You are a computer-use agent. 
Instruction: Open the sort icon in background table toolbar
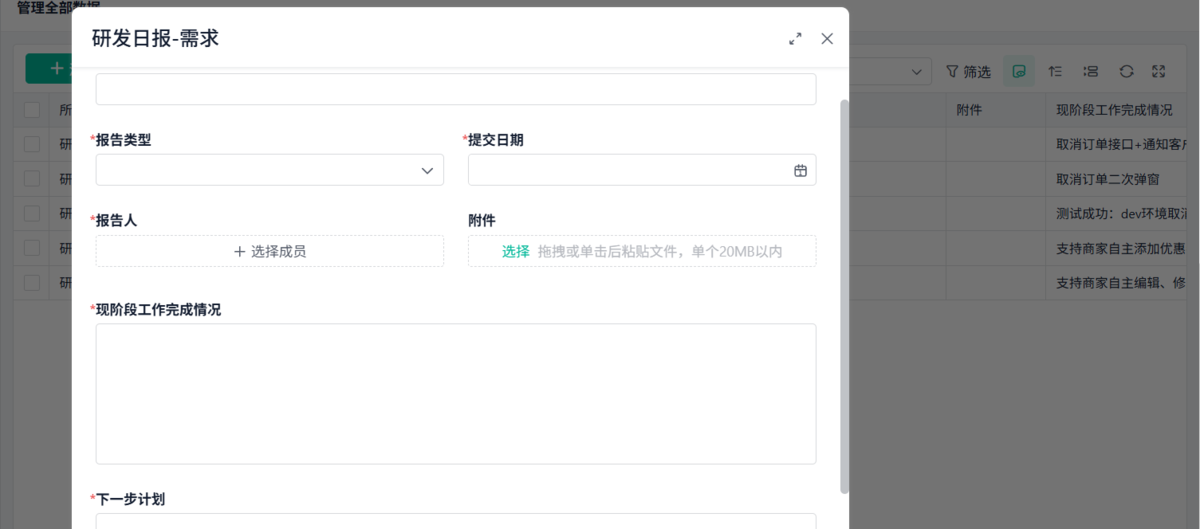coord(1055,72)
